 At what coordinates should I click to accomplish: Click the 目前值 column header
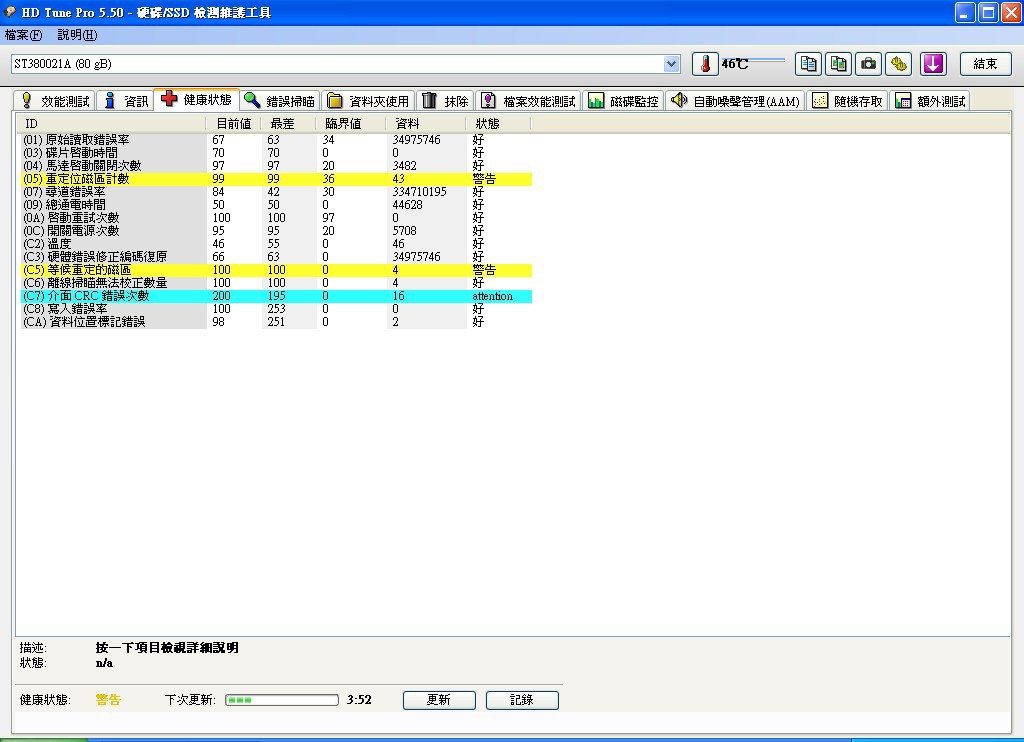tap(233, 123)
